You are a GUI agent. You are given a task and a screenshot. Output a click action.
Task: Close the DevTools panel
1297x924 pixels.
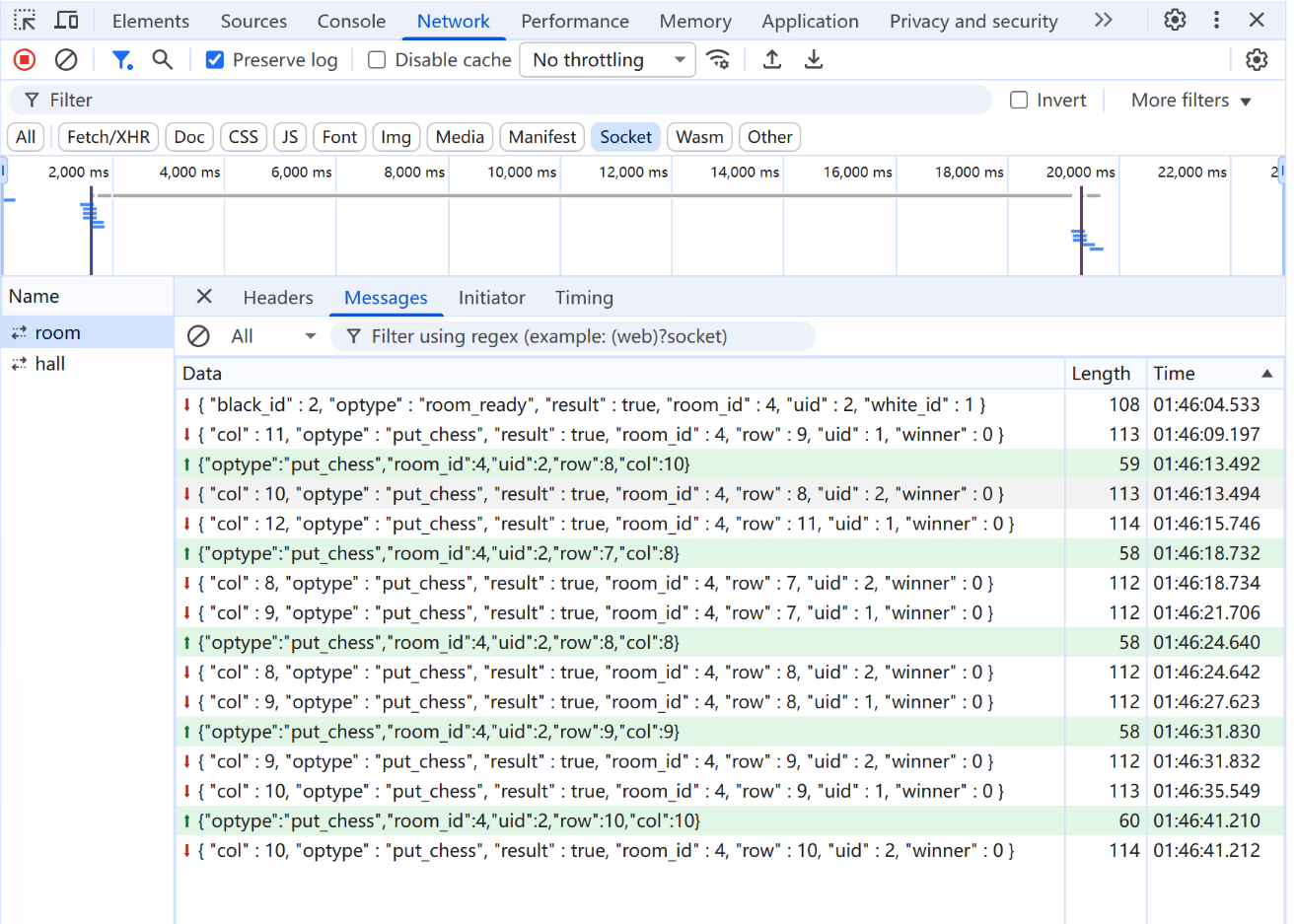1257,20
